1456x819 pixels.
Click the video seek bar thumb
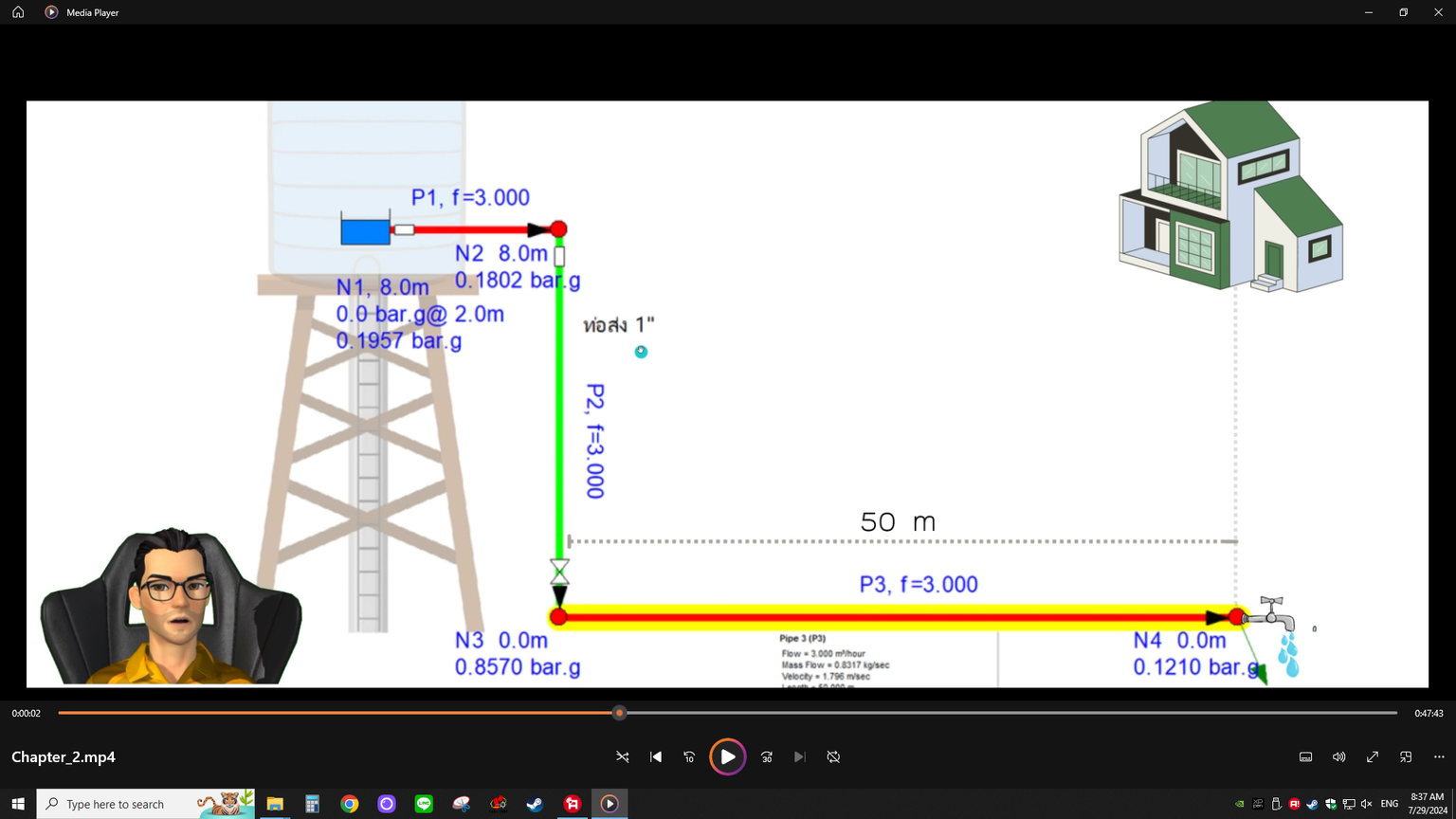[619, 713]
